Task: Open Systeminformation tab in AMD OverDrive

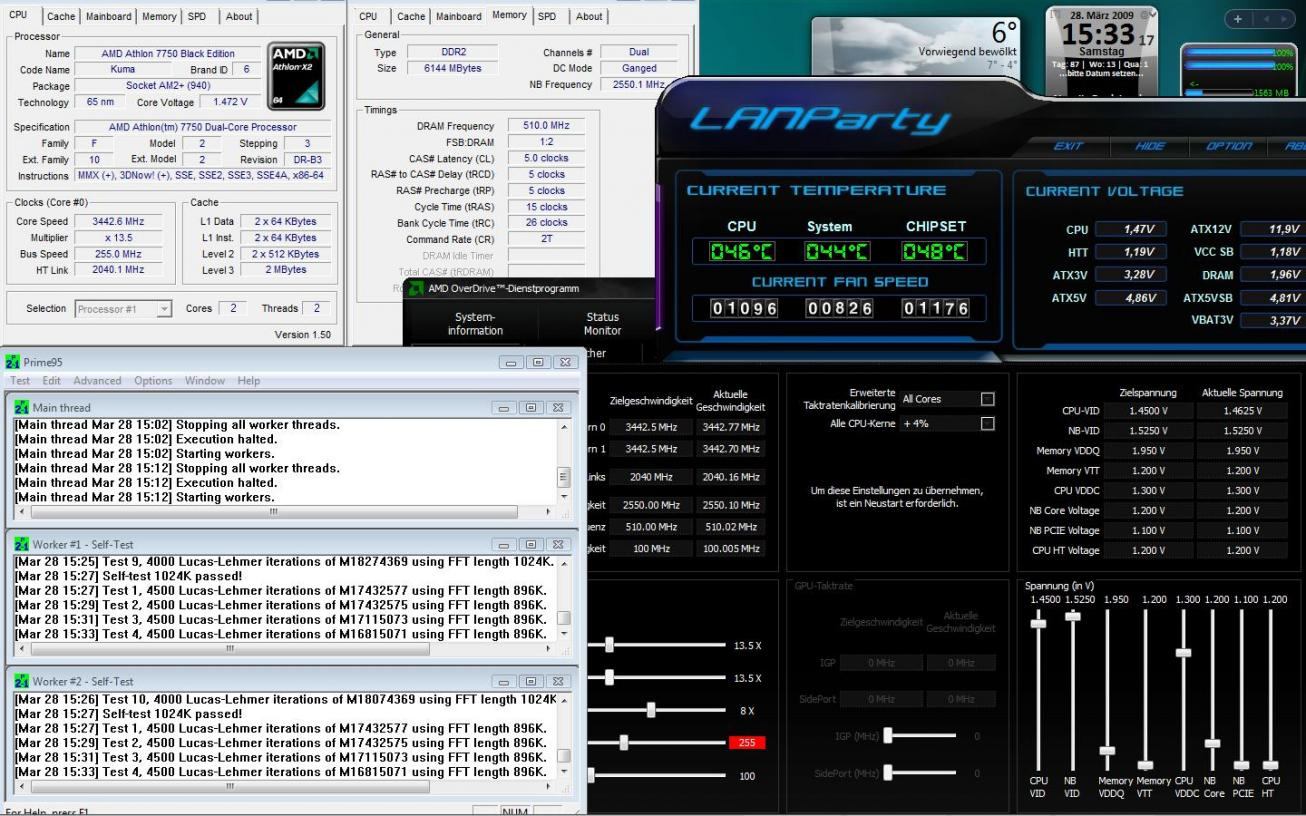Action: [x=475, y=324]
